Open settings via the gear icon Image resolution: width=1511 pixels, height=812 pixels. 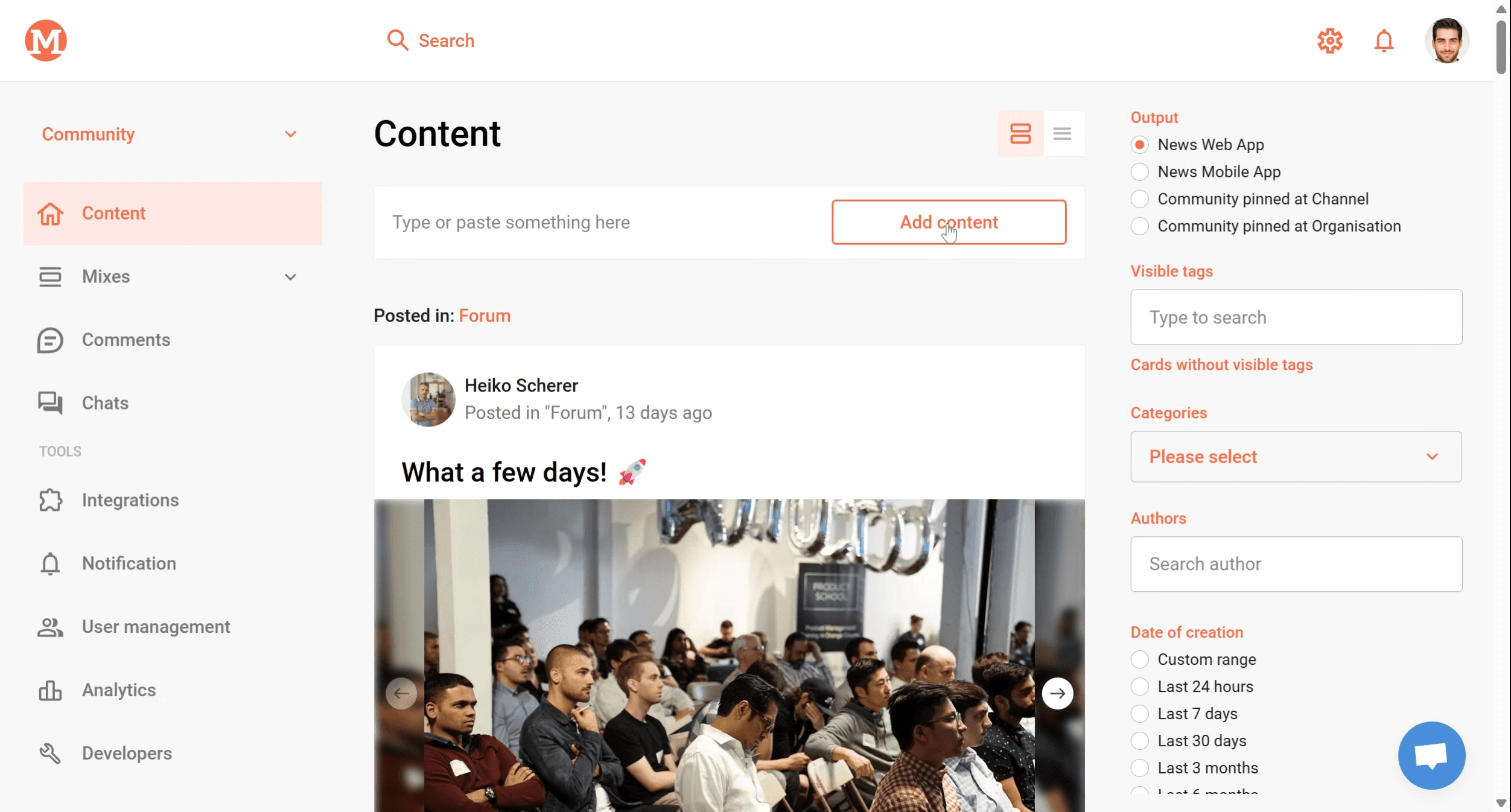1329,40
